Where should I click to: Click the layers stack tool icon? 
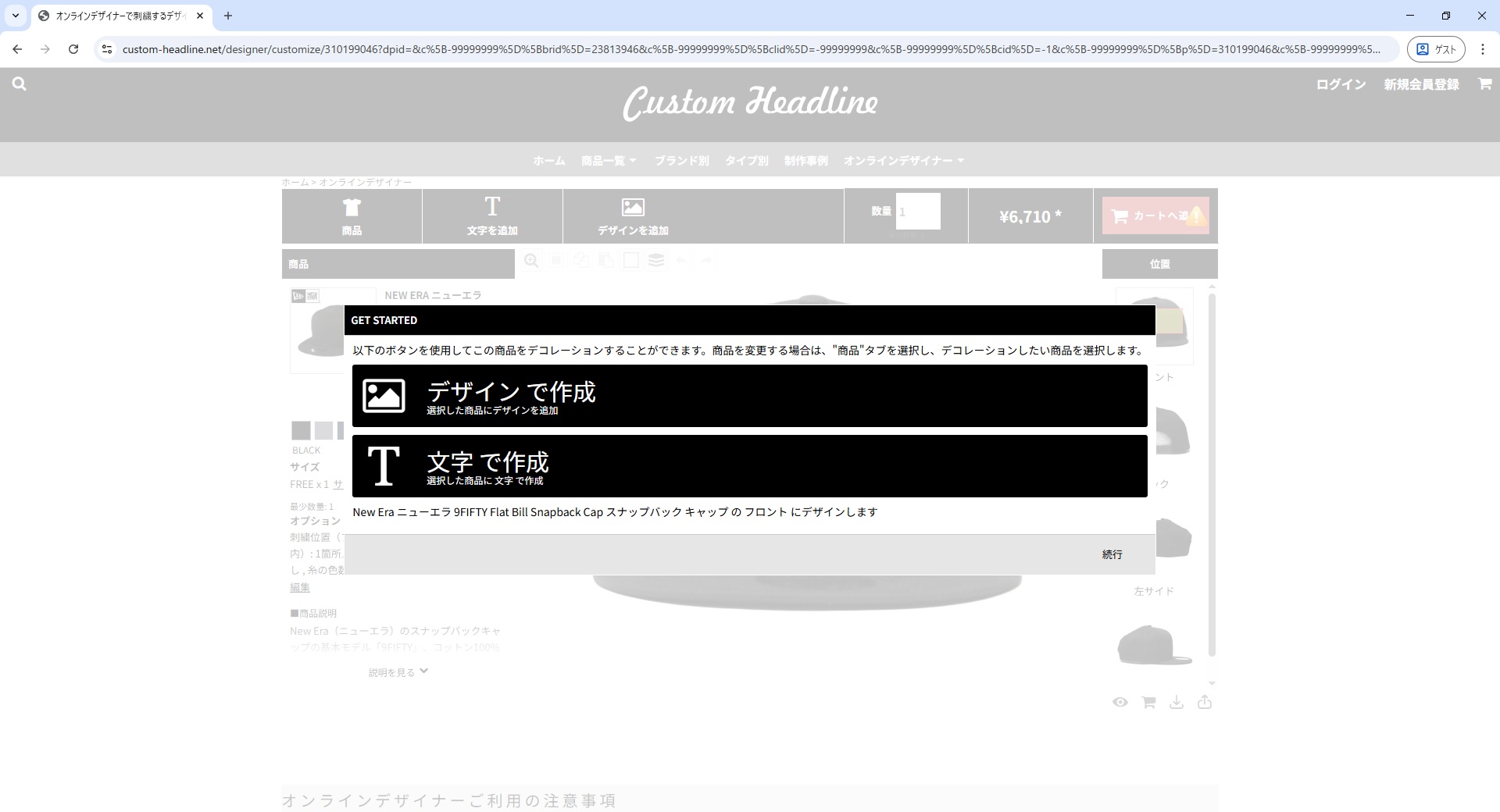pos(656,261)
